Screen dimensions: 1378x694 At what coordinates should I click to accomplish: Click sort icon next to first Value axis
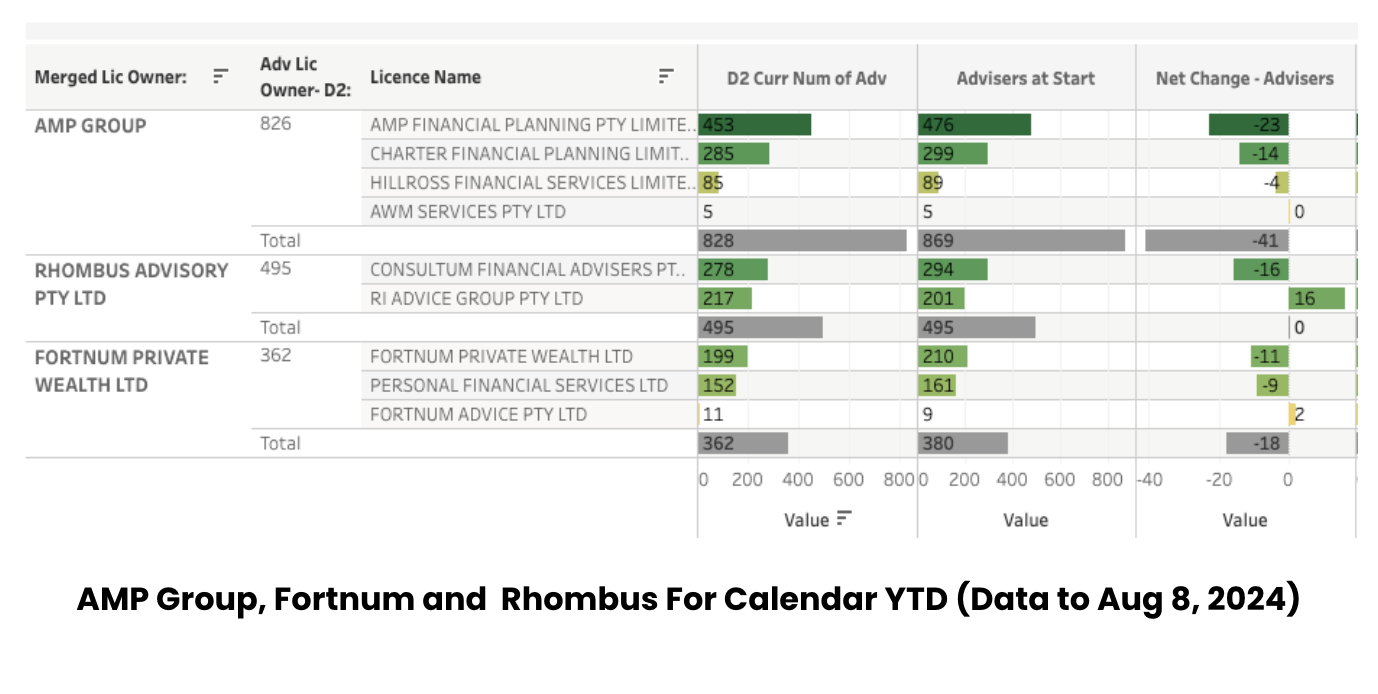tap(845, 518)
